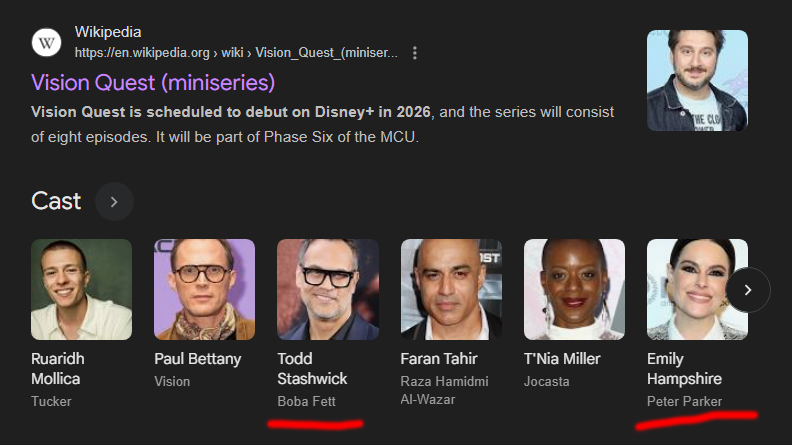The width and height of the screenshot is (792, 445).
Task: Open the Todd Stashwick name link
Action: [x=312, y=369]
